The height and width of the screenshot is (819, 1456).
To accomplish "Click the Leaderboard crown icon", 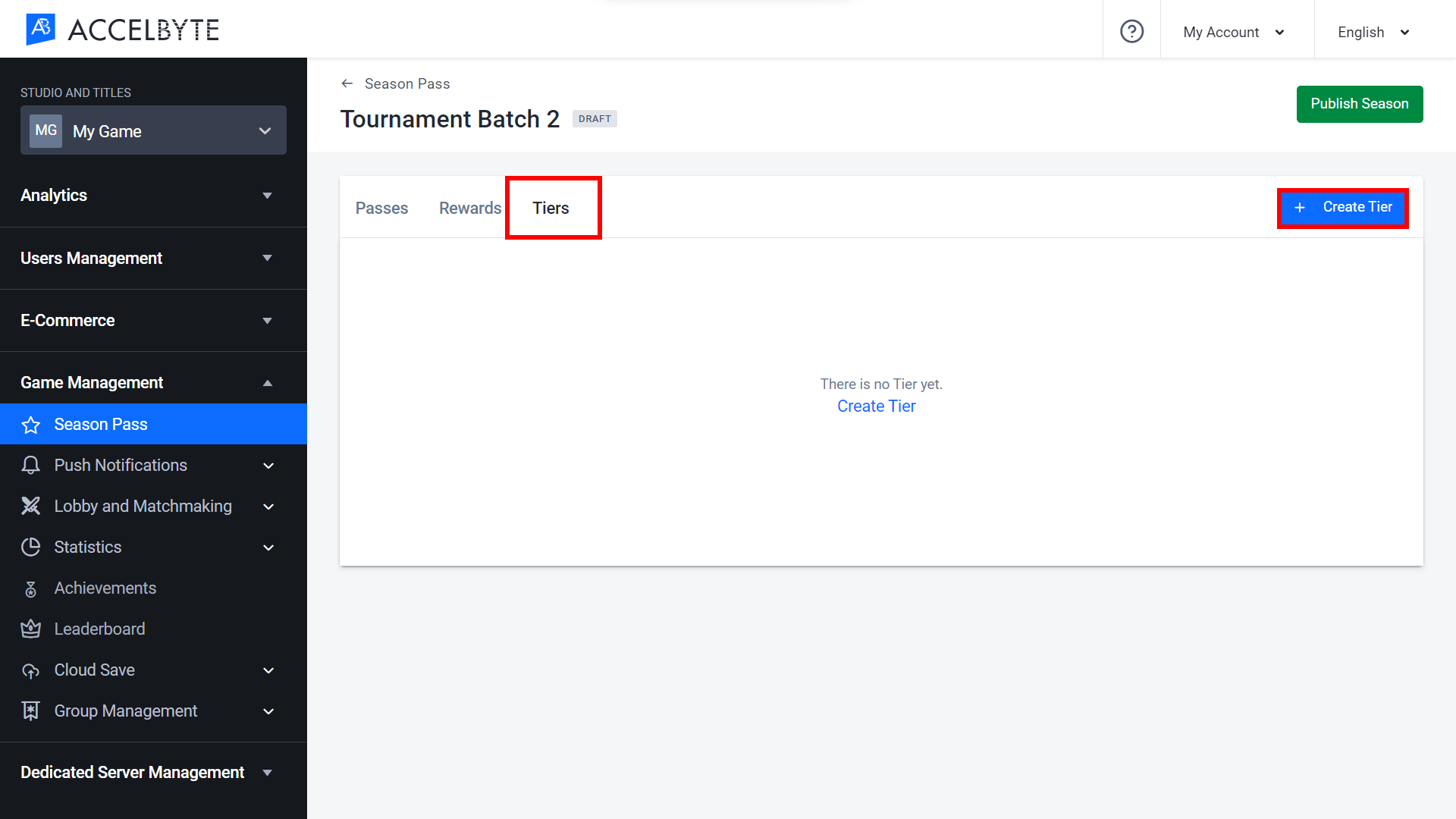I will pos(31,628).
